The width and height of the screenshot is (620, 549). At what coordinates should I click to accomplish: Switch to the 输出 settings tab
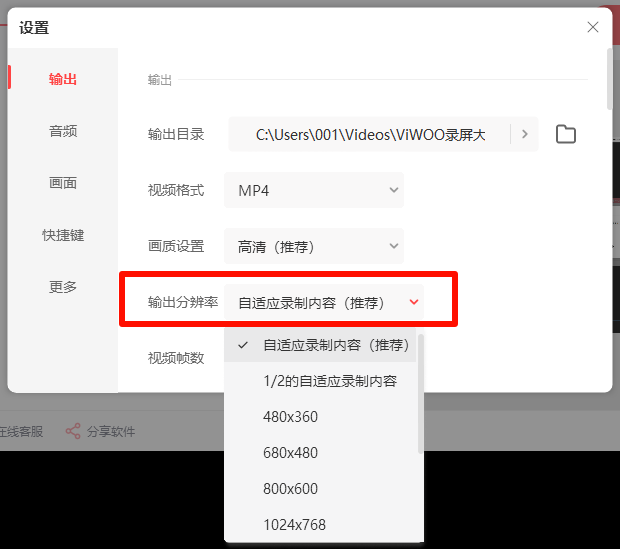click(63, 79)
